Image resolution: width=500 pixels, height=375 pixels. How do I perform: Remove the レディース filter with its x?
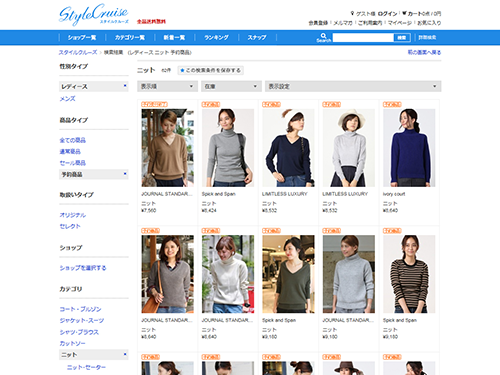[x=125, y=86]
